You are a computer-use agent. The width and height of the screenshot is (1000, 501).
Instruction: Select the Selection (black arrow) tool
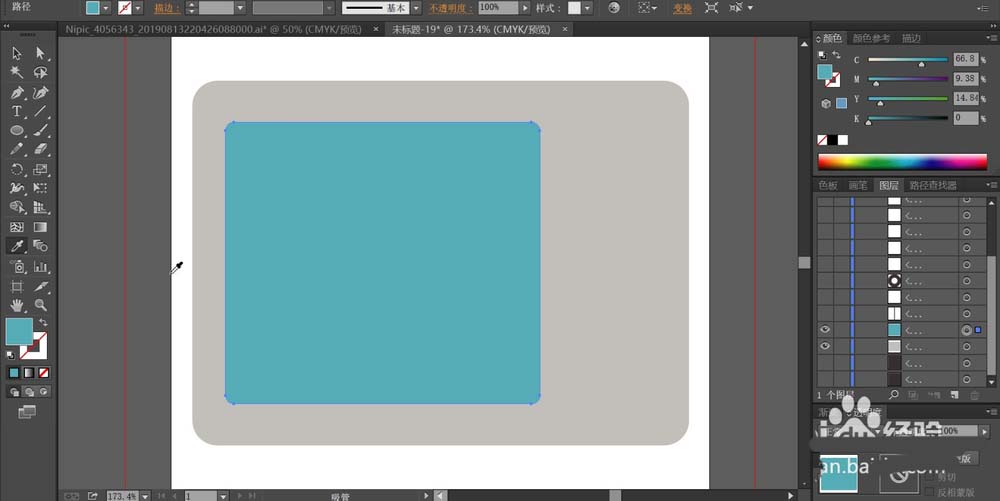click(17, 54)
